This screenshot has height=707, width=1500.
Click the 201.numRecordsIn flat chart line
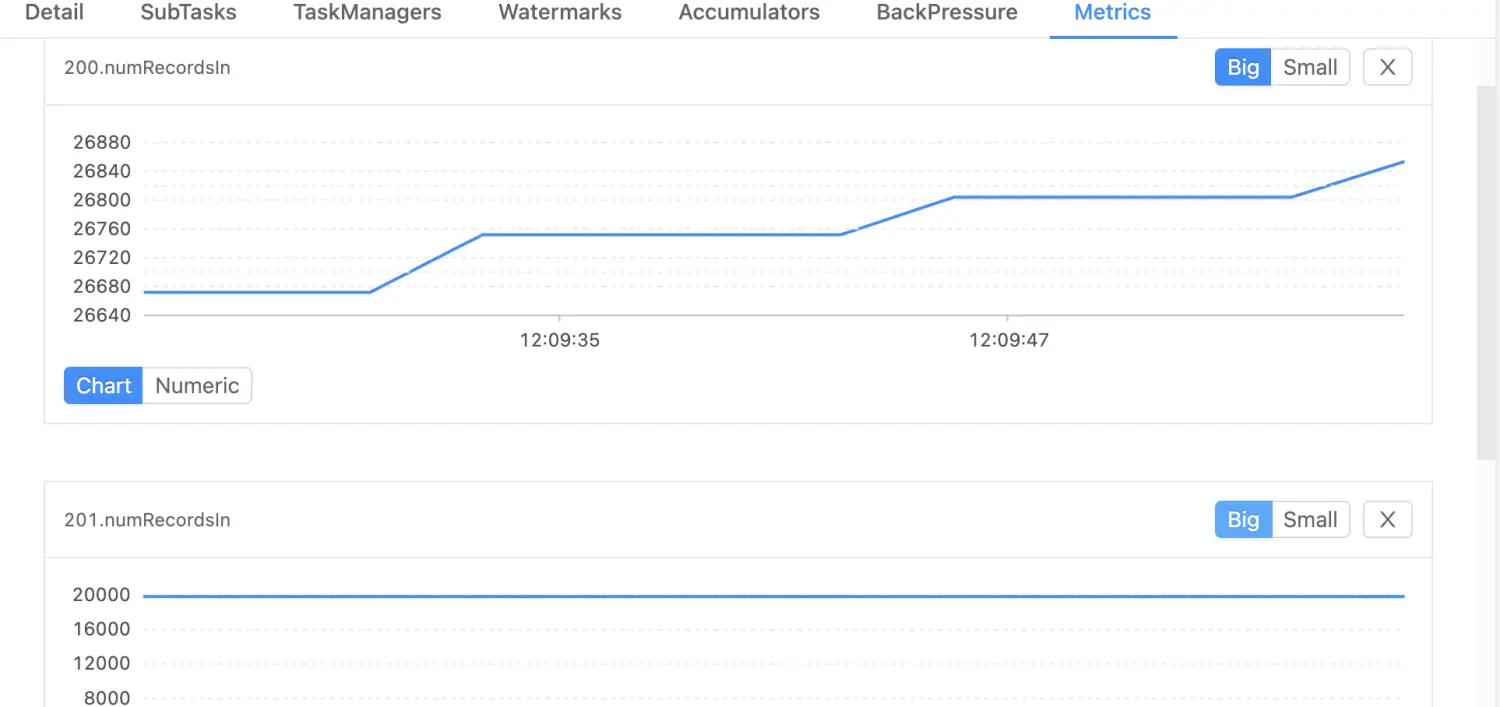click(770, 596)
